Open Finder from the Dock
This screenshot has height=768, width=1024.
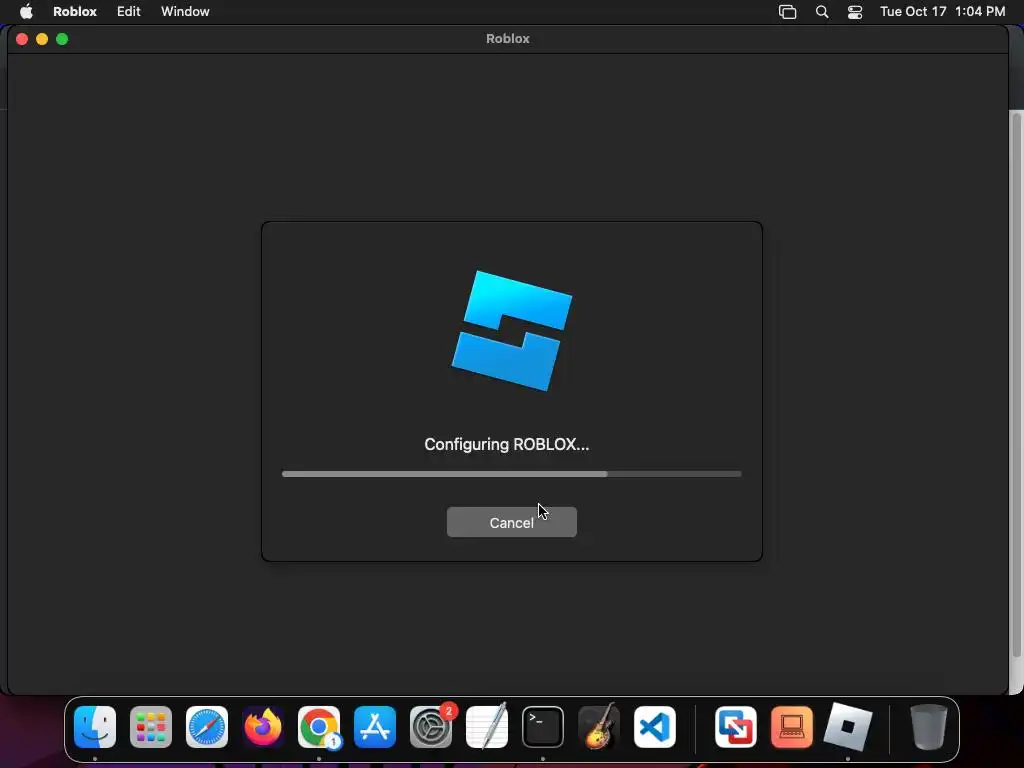pyautogui.click(x=95, y=727)
